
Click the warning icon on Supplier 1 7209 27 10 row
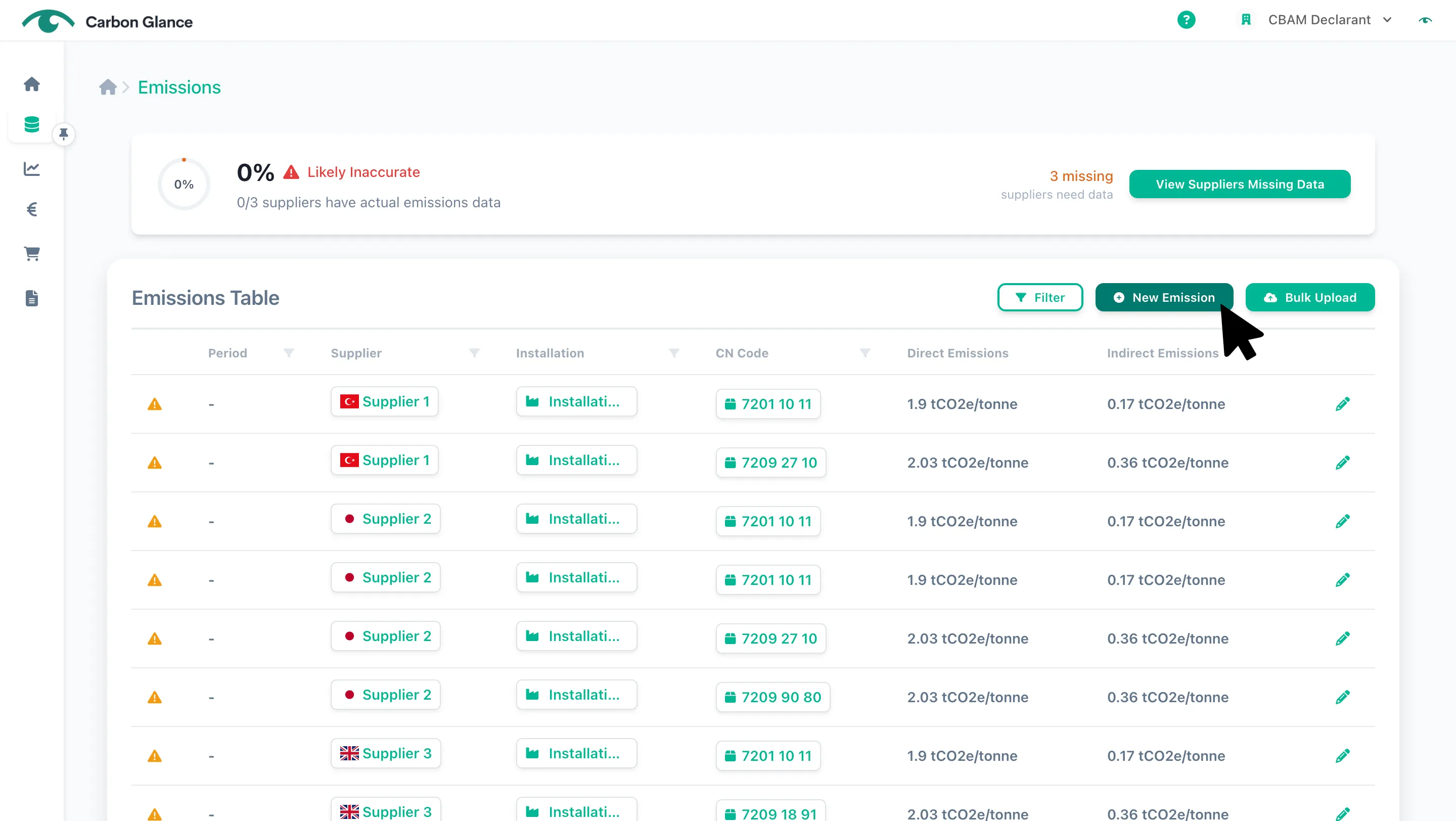pyautogui.click(x=154, y=464)
